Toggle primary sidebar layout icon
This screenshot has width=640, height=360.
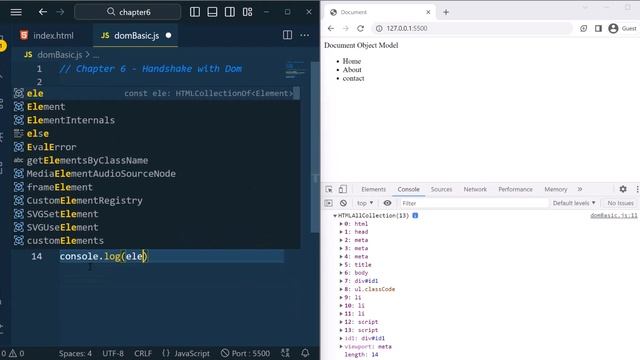click(x=195, y=12)
